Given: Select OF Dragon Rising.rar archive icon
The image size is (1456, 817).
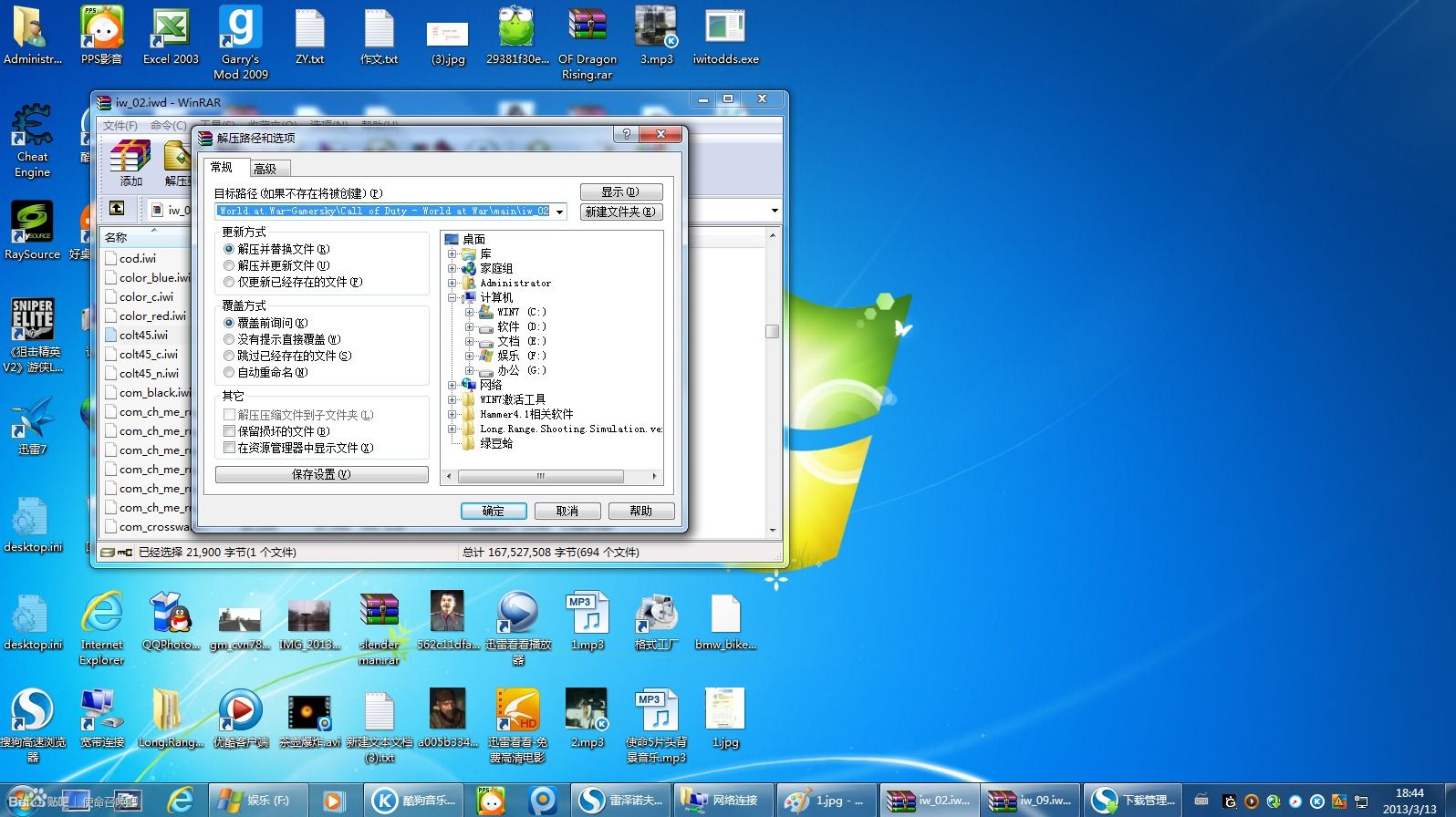Looking at the screenshot, I should tap(587, 44).
